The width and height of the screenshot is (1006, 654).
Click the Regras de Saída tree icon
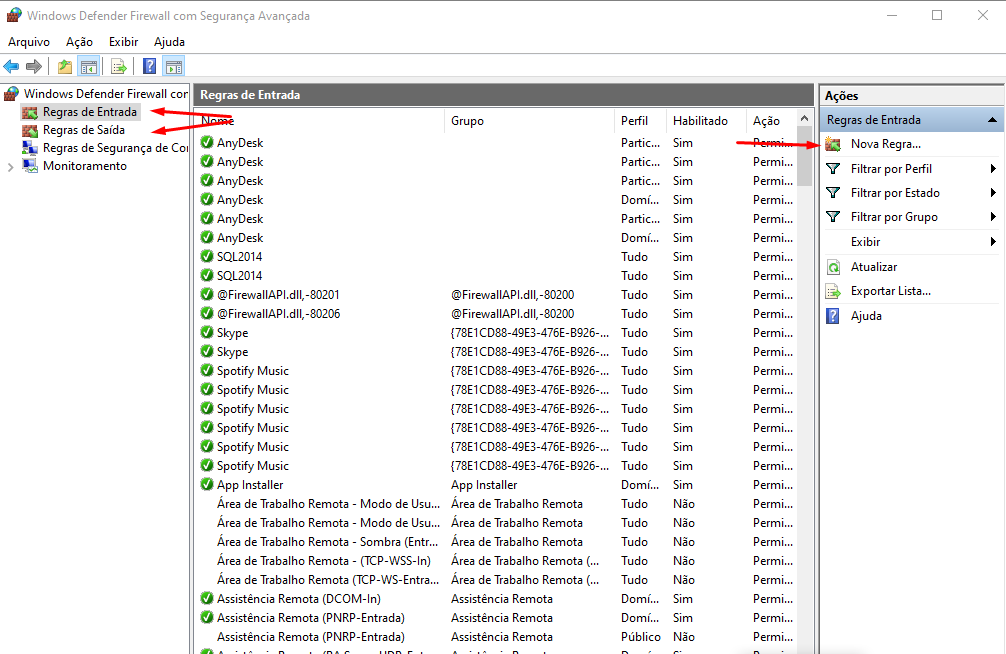pos(30,130)
